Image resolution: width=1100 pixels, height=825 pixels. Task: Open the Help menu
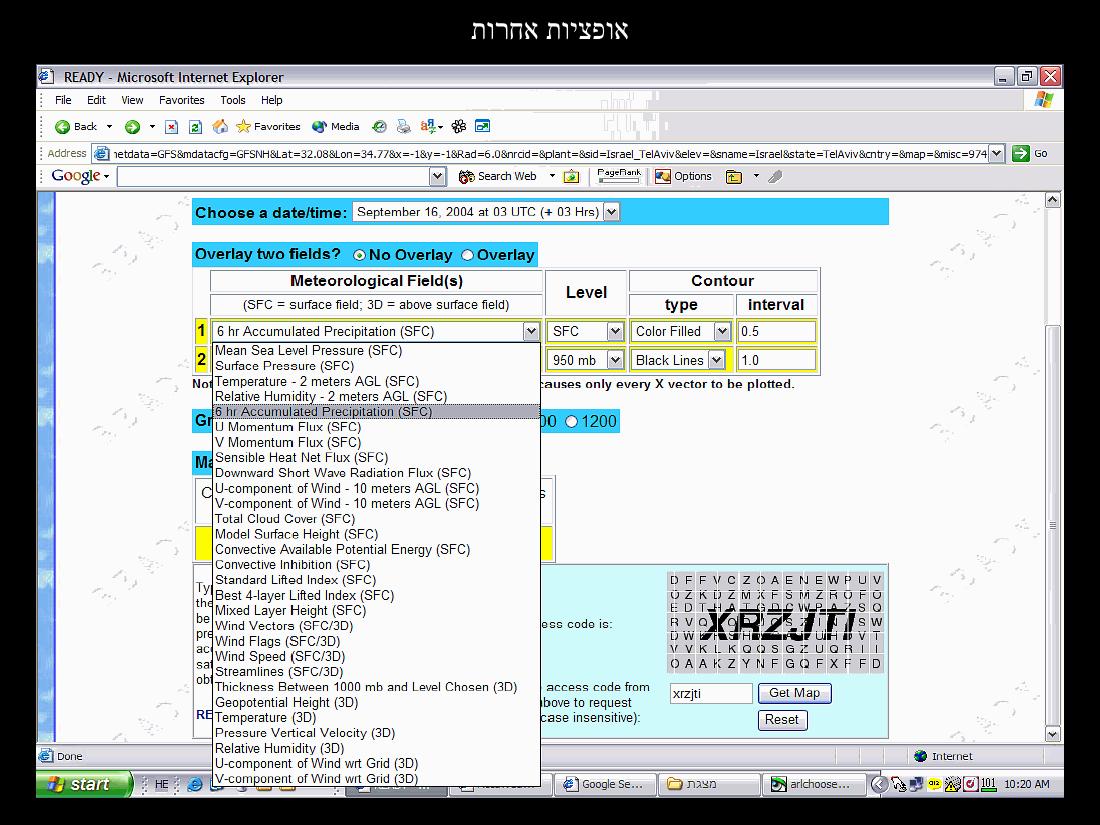(271, 100)
